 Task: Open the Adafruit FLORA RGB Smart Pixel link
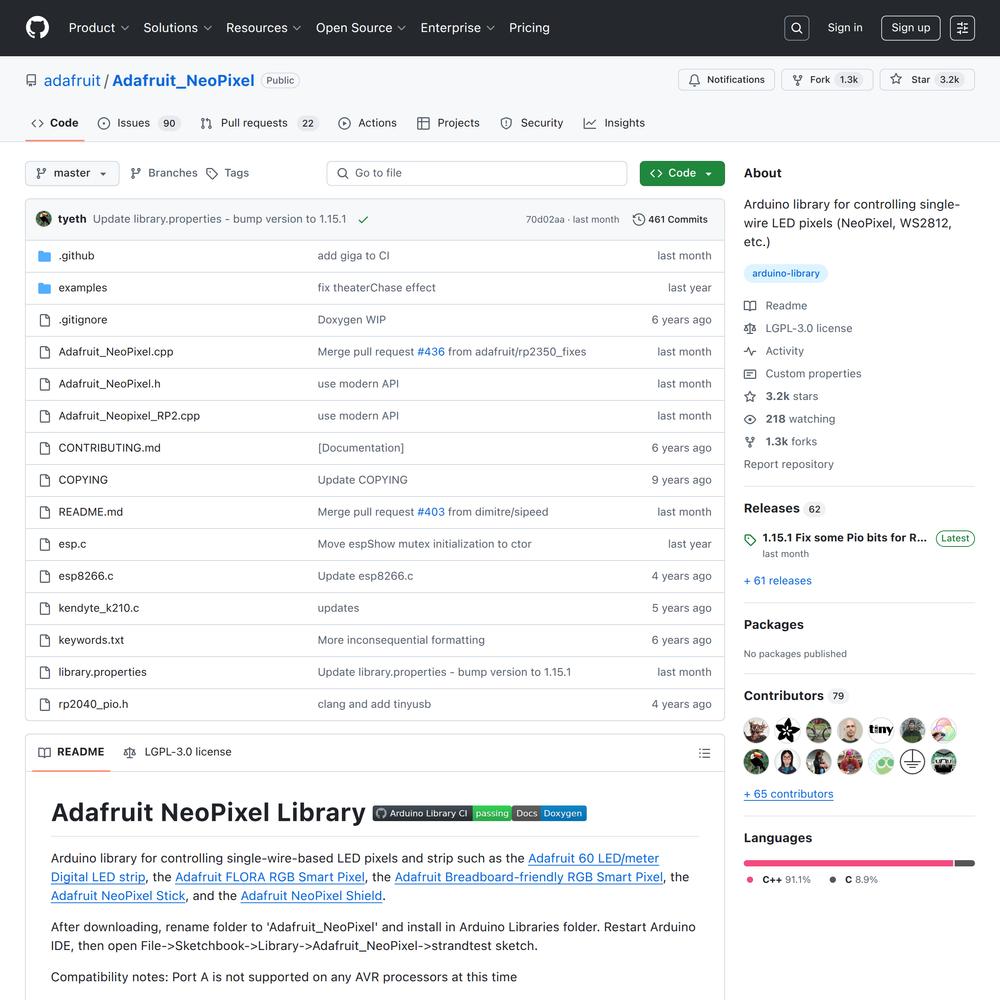click(270, 878)
